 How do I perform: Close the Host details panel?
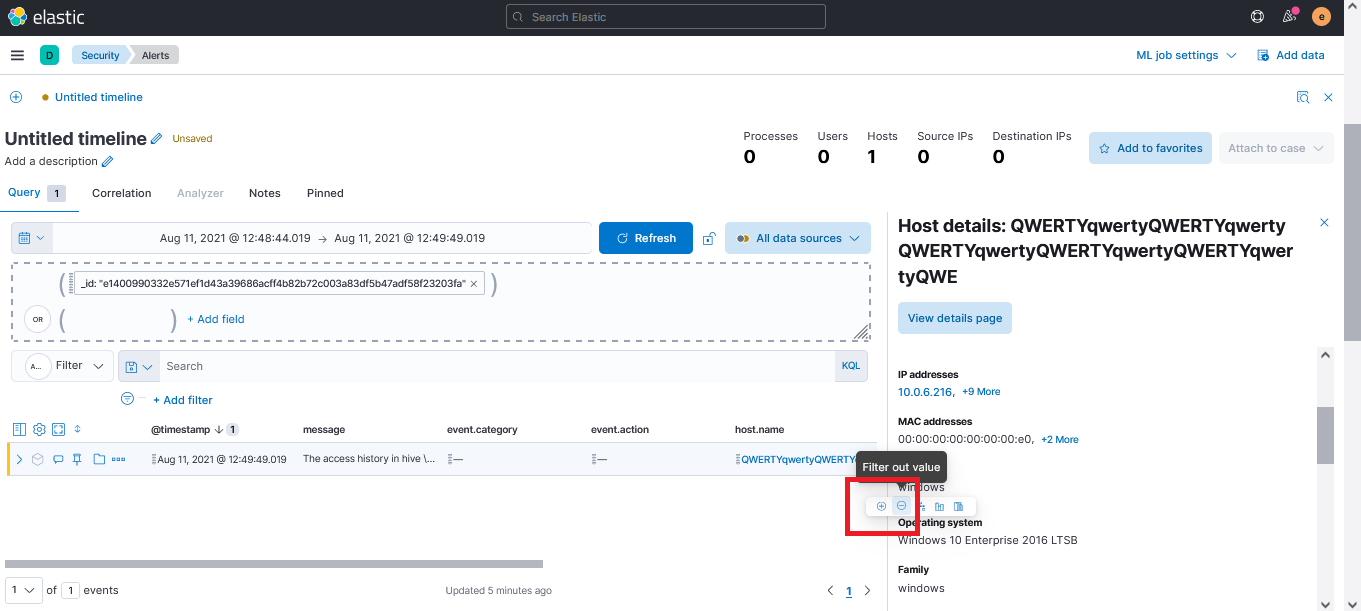1325,223
